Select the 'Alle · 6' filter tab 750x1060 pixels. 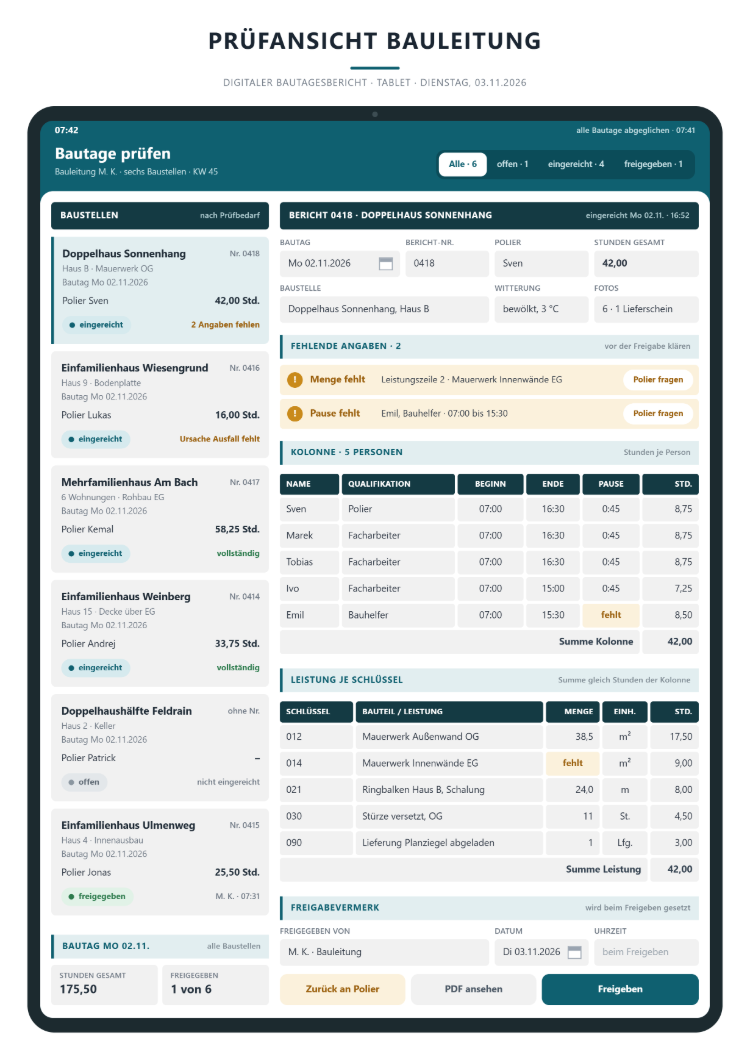pyautogui.click(x=463, y=164)
